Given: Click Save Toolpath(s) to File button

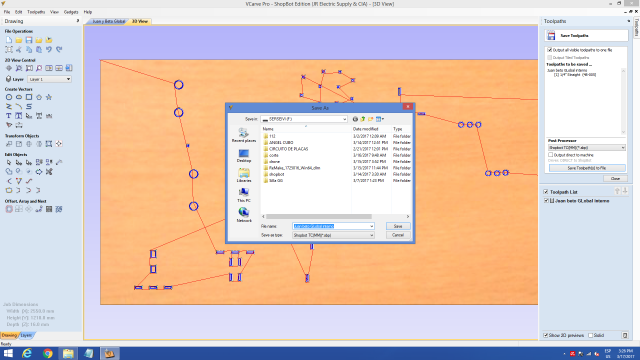Looking at the screenshot, I should coord(587,168).
